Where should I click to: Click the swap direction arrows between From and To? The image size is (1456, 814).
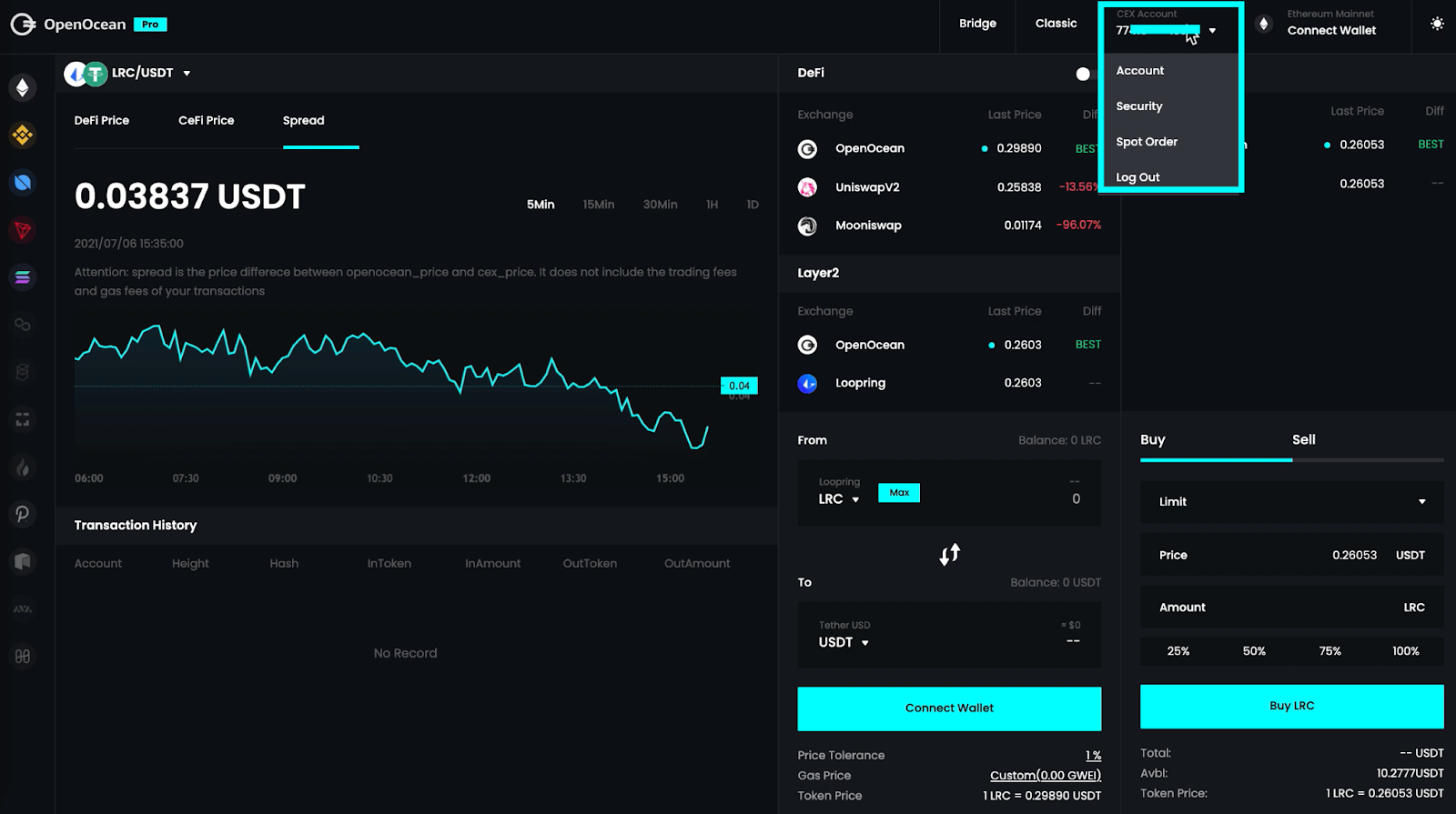(x=950, y=554)
